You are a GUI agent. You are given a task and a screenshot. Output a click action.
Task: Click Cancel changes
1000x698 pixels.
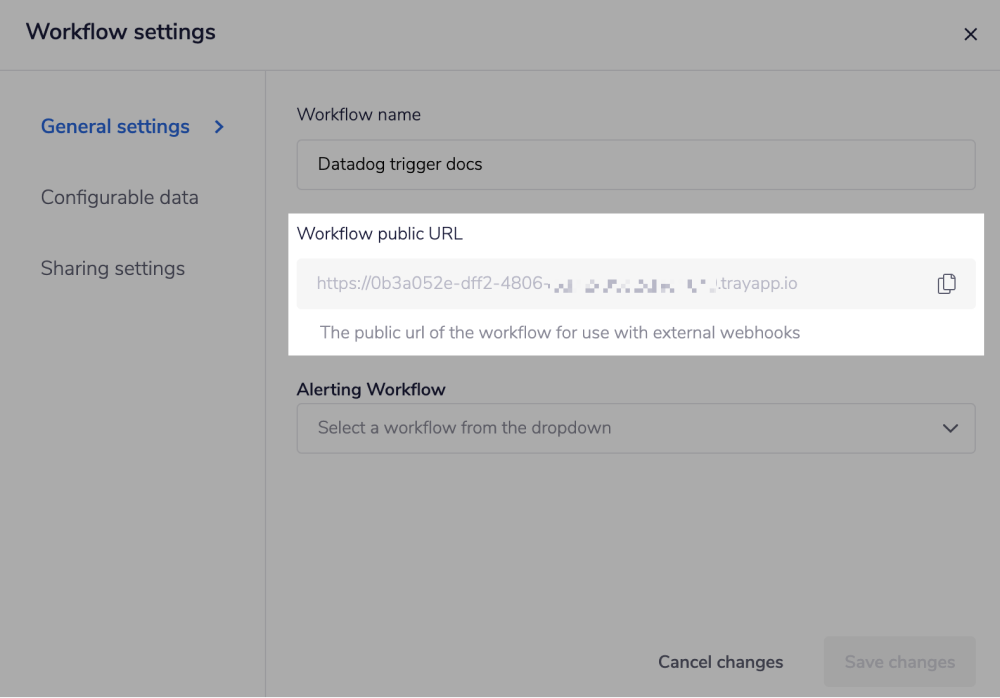coord(720,661)
